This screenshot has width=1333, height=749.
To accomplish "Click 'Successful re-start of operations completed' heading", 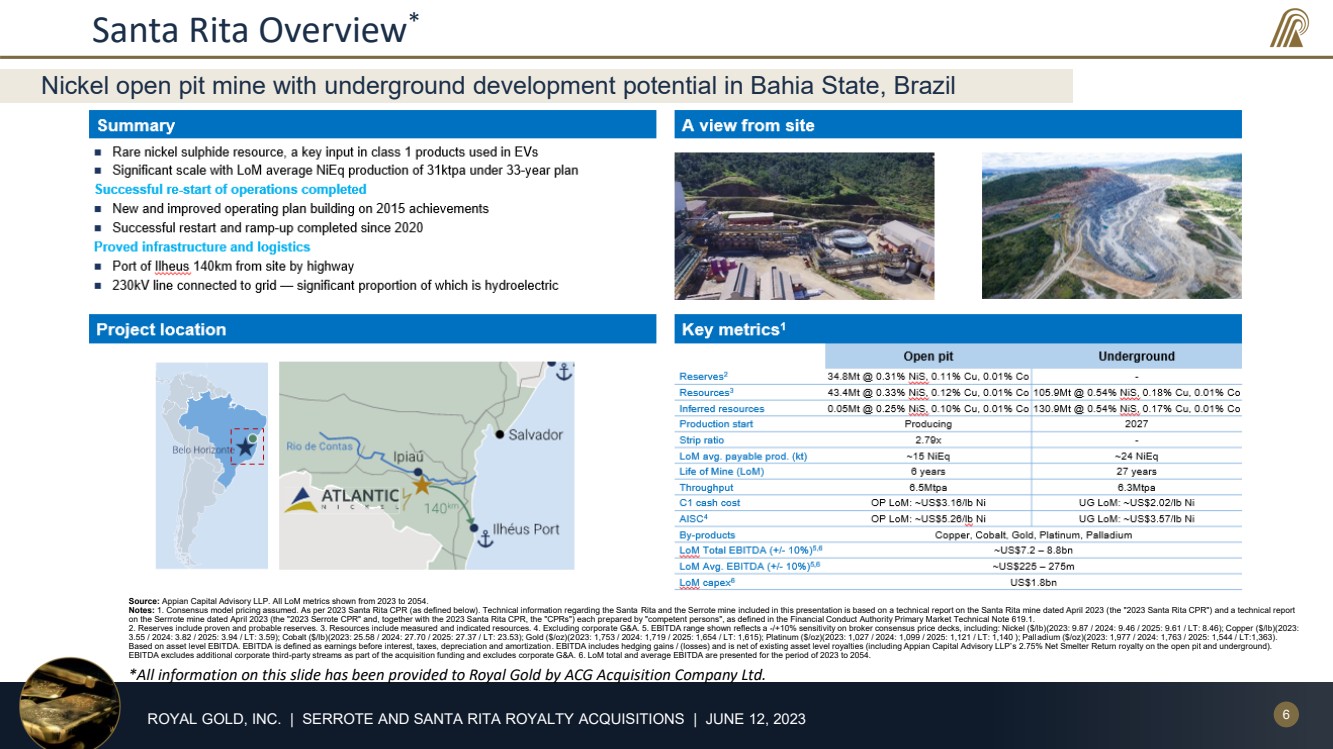I will pos(230,189).
